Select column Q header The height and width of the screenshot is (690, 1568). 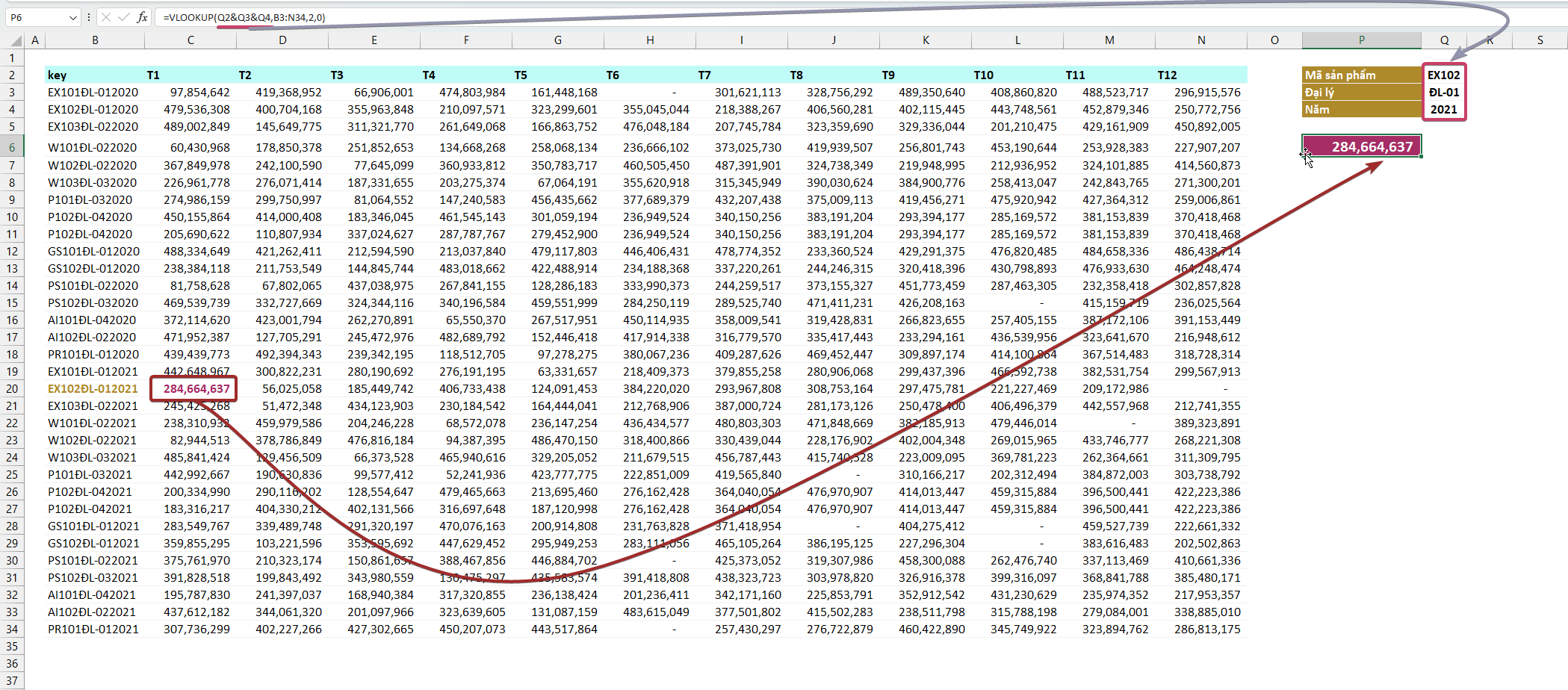tap(1444, 40)
